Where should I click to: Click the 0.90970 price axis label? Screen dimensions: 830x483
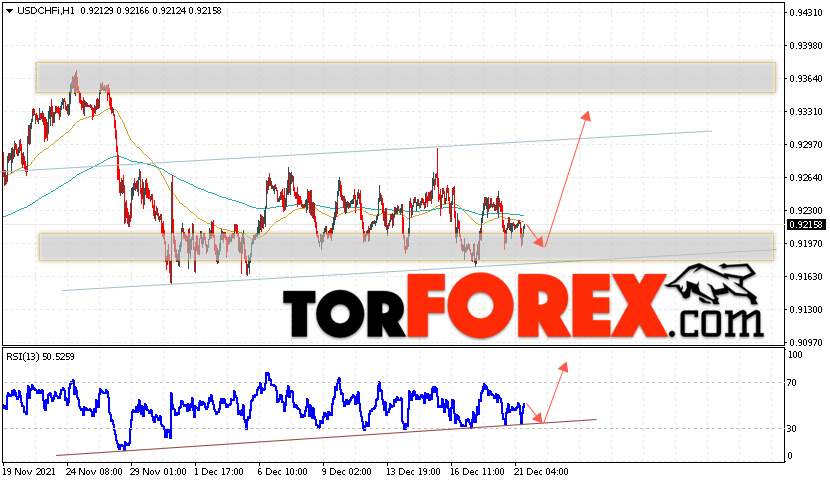coord(806,343)
